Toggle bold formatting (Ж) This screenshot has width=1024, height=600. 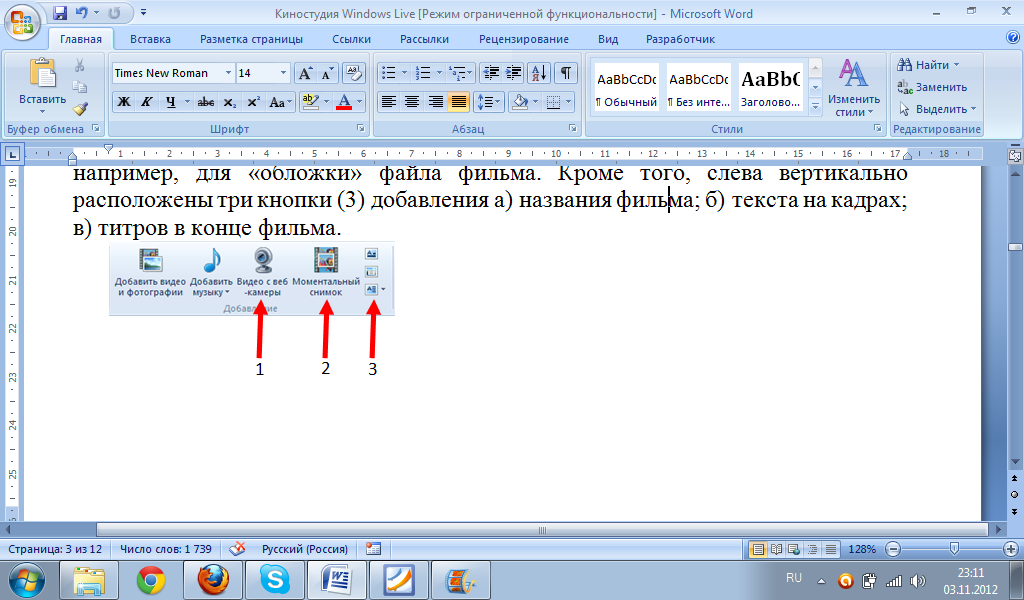123,103
